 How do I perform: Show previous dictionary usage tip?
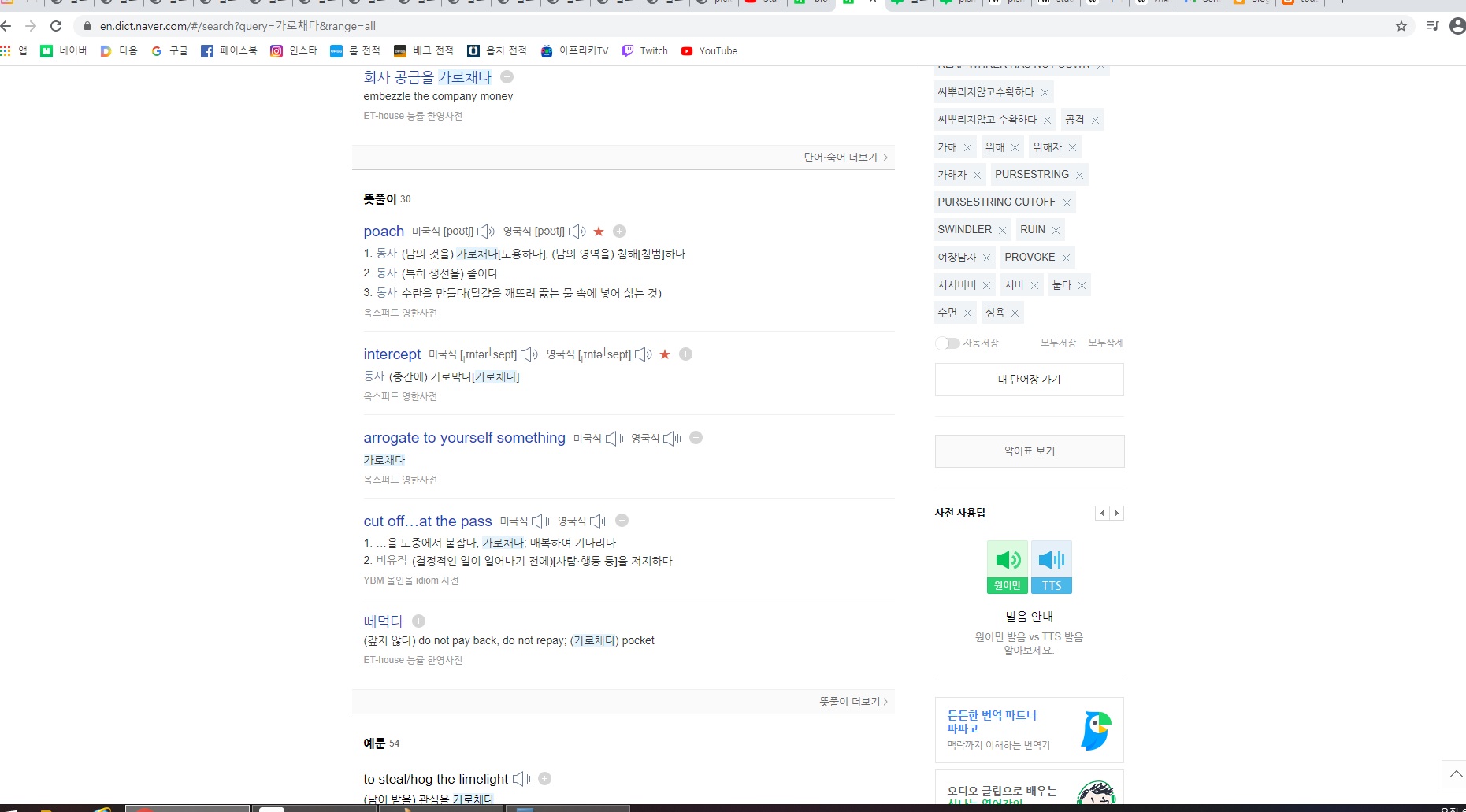tap(1102, 514)
